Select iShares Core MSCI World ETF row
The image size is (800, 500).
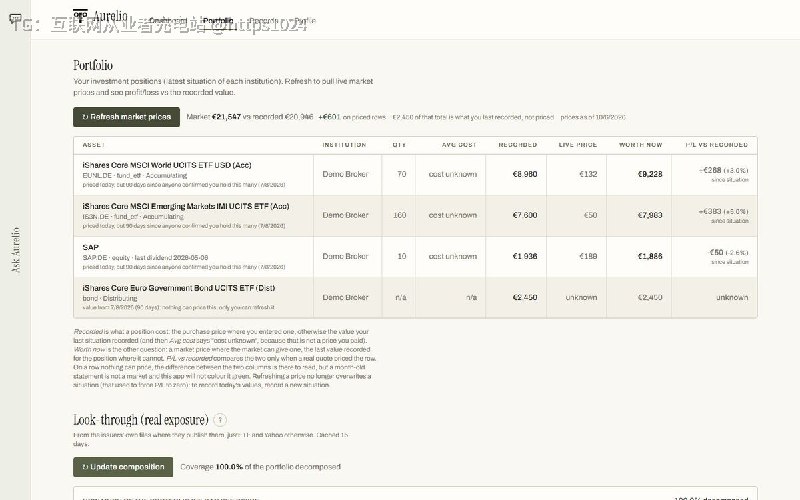(415, 174)
